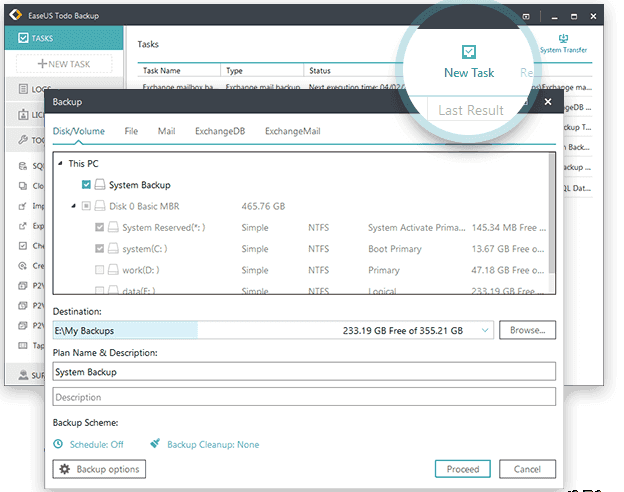Collapse the This PC tree node
Screen dimensions: 624x492
pos(60,164)
